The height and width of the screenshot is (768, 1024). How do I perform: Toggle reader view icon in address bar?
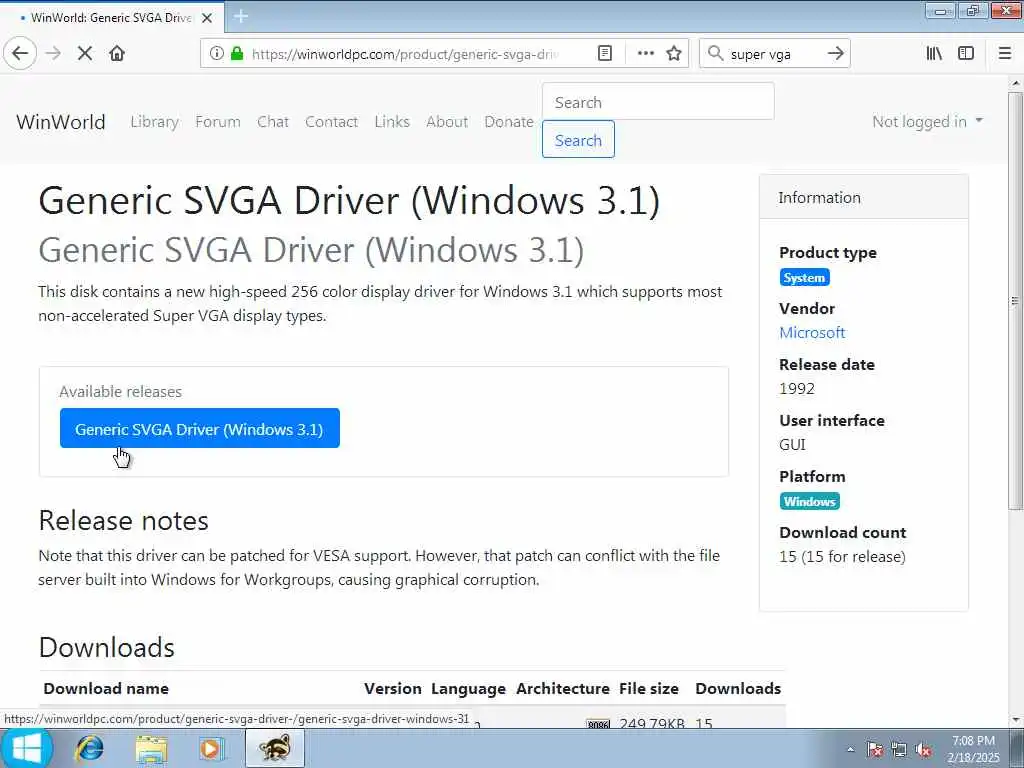605,54
